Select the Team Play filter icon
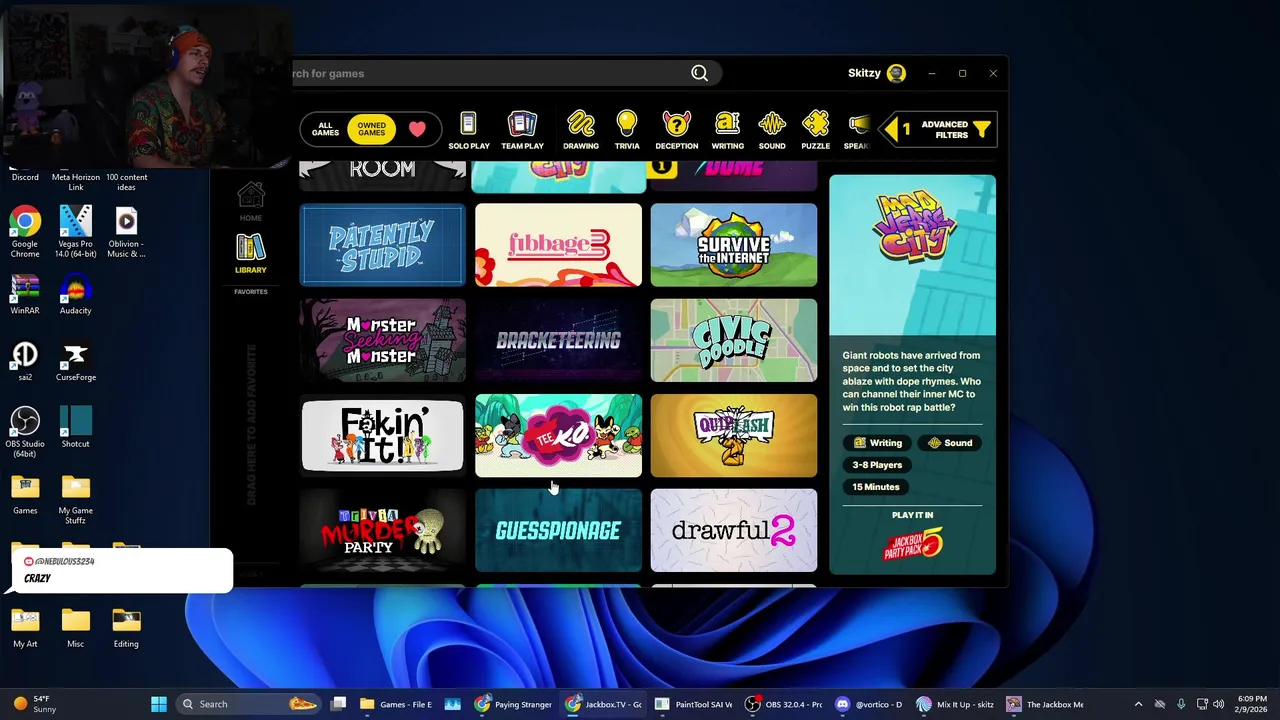Viewport: 1280px width, 720px height. pyautogui.click(x=522, y=131)
